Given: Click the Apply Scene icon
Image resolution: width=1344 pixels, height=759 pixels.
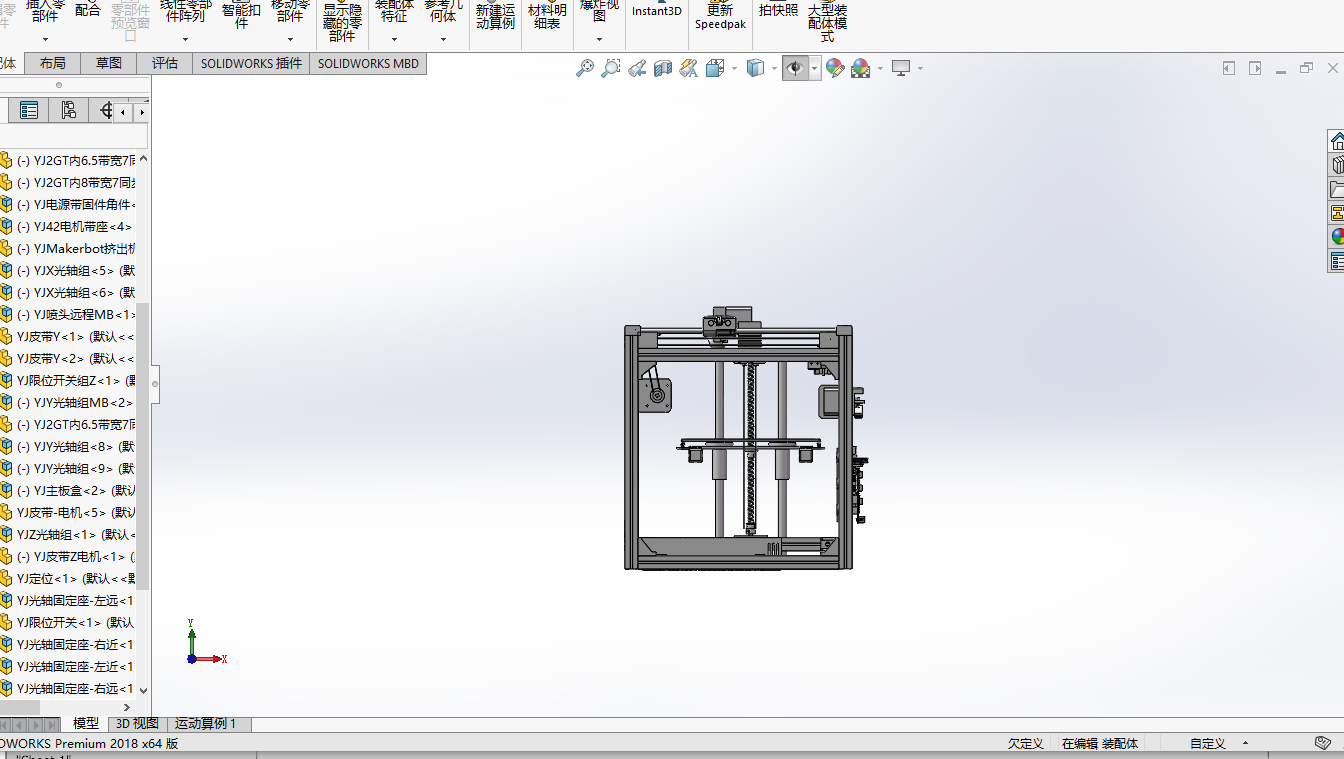Looking at the screenshot, I should (x=860, y=68).
